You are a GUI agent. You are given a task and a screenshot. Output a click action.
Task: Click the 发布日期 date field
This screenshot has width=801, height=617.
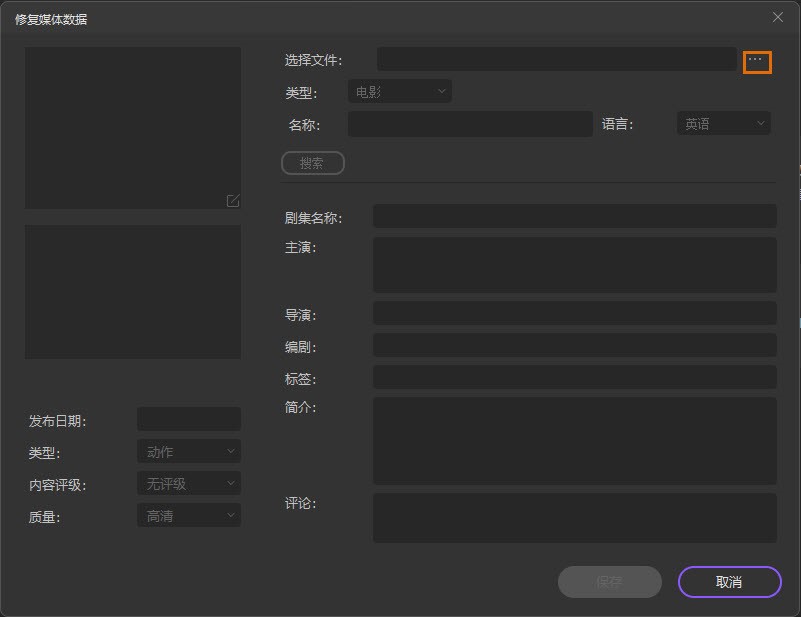pos(188,420)
